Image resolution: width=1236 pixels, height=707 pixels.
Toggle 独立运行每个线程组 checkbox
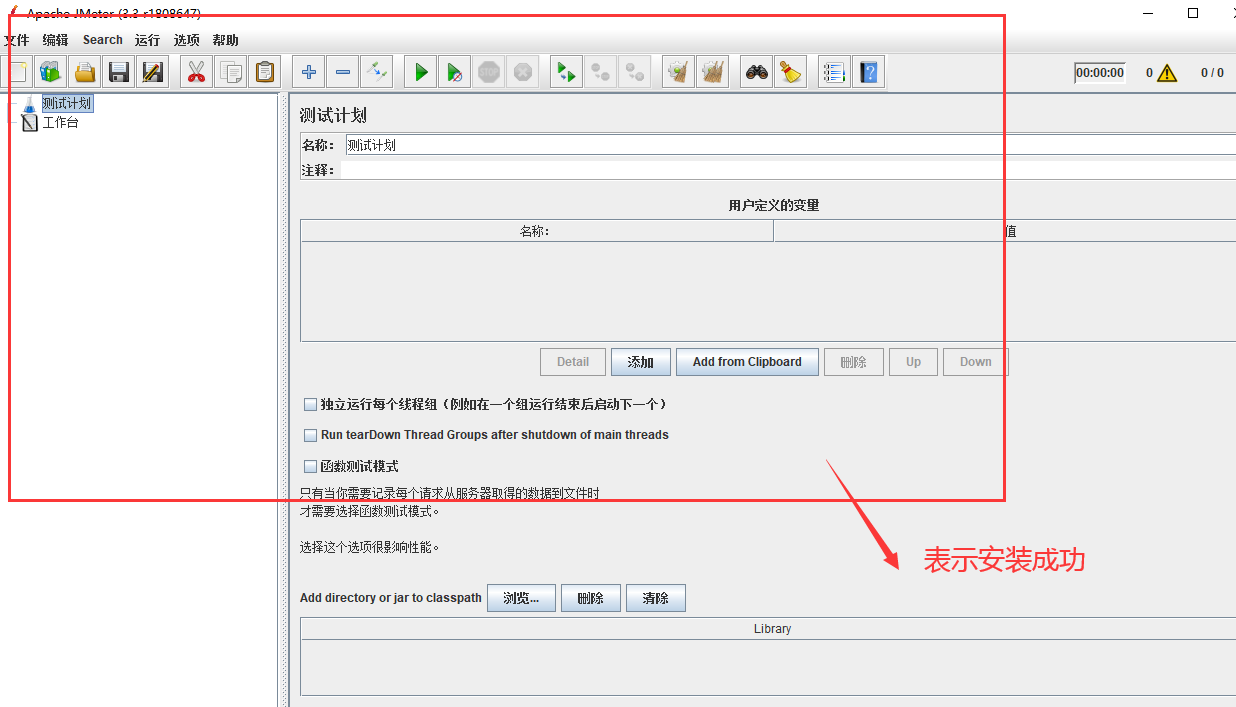(310, 405)
